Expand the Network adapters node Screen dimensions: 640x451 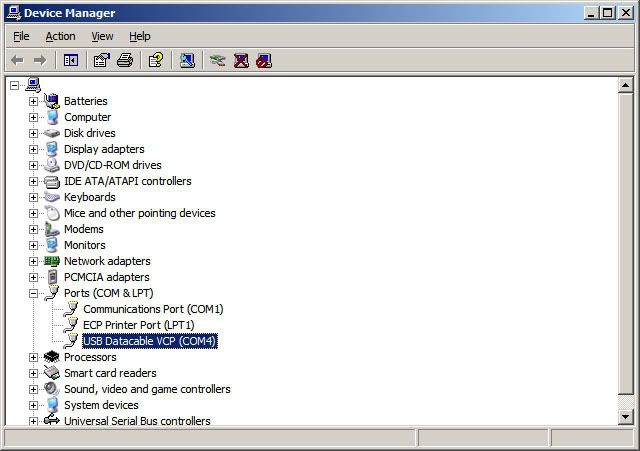click(x=33, y=261)
